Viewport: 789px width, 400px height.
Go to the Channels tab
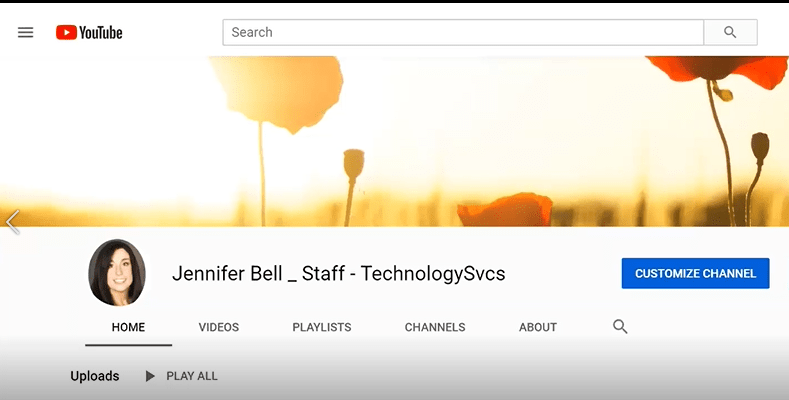coord(434,327)
